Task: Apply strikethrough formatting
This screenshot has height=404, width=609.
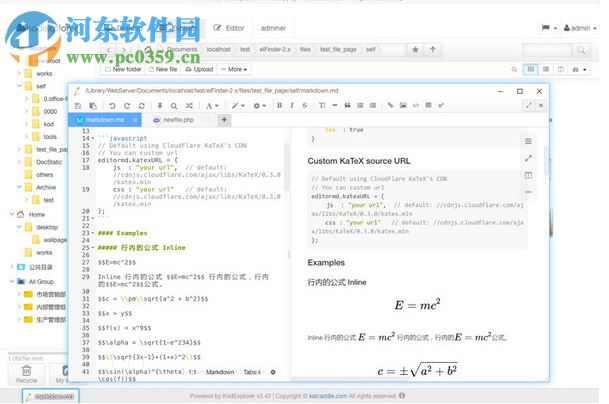Action: (x=304, y=105)
